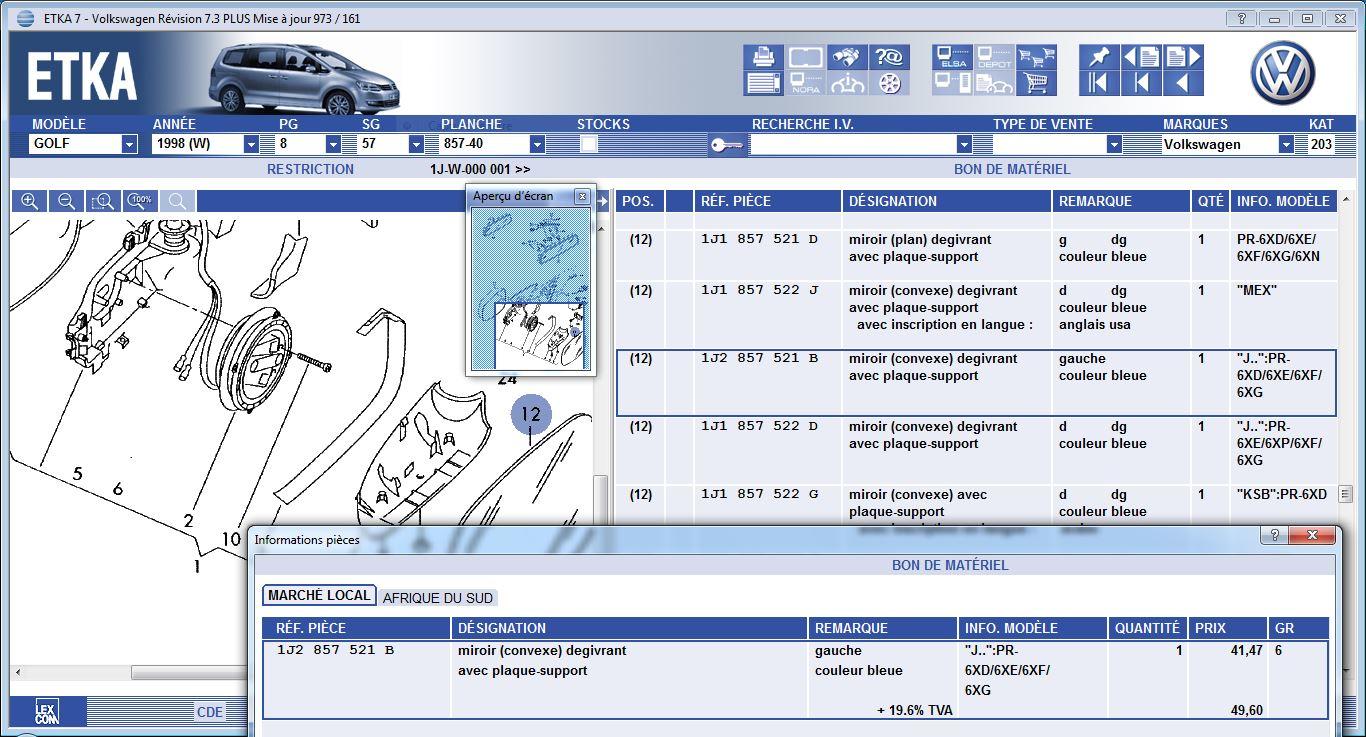Click the ?@ help contact icon
This screenshot has width=1366, height=737.
pyautogui.click(x=889, y=57)
